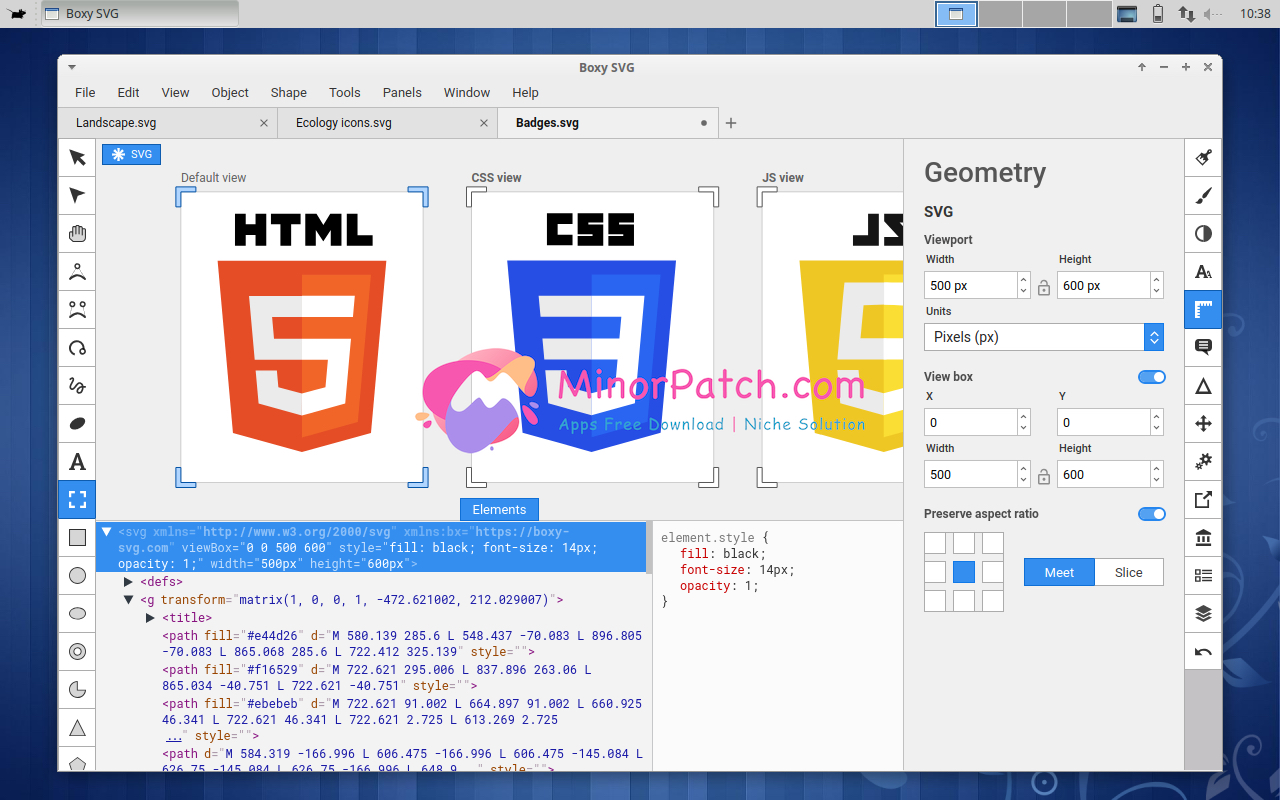Screen dimensions: 1280x800
Task: Click the Elements panel button
Action: pyautogui.click(x=499, y=509)
